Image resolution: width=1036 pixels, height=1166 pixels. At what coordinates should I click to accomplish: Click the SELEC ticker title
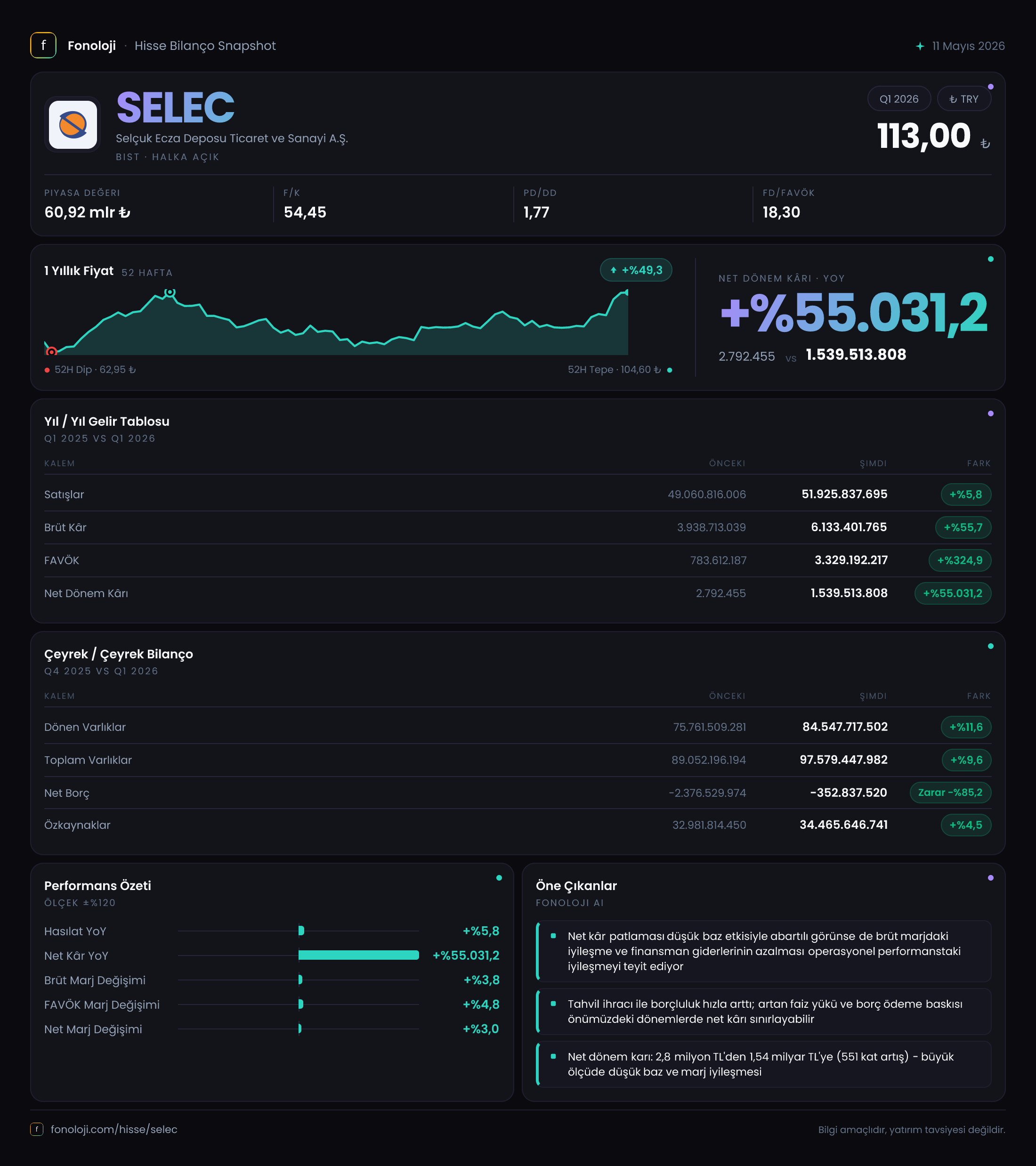[x=175, y=108]
